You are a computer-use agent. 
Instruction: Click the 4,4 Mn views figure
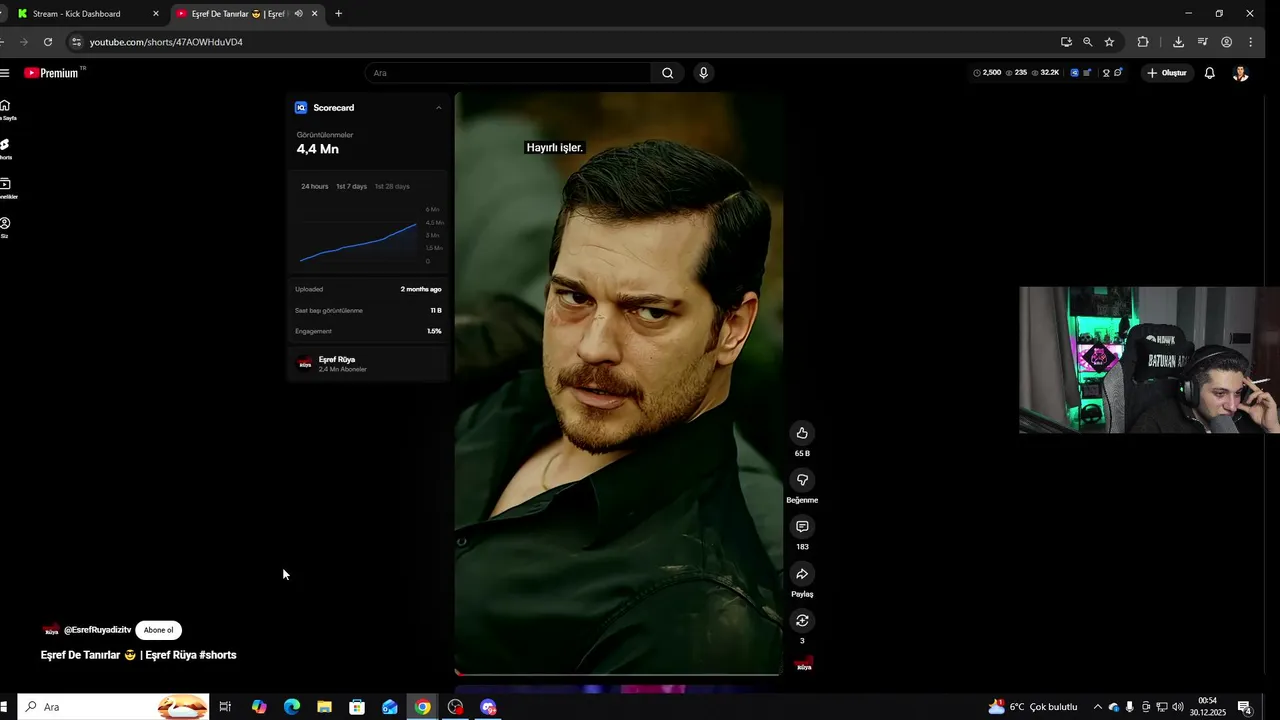point(318,149)
